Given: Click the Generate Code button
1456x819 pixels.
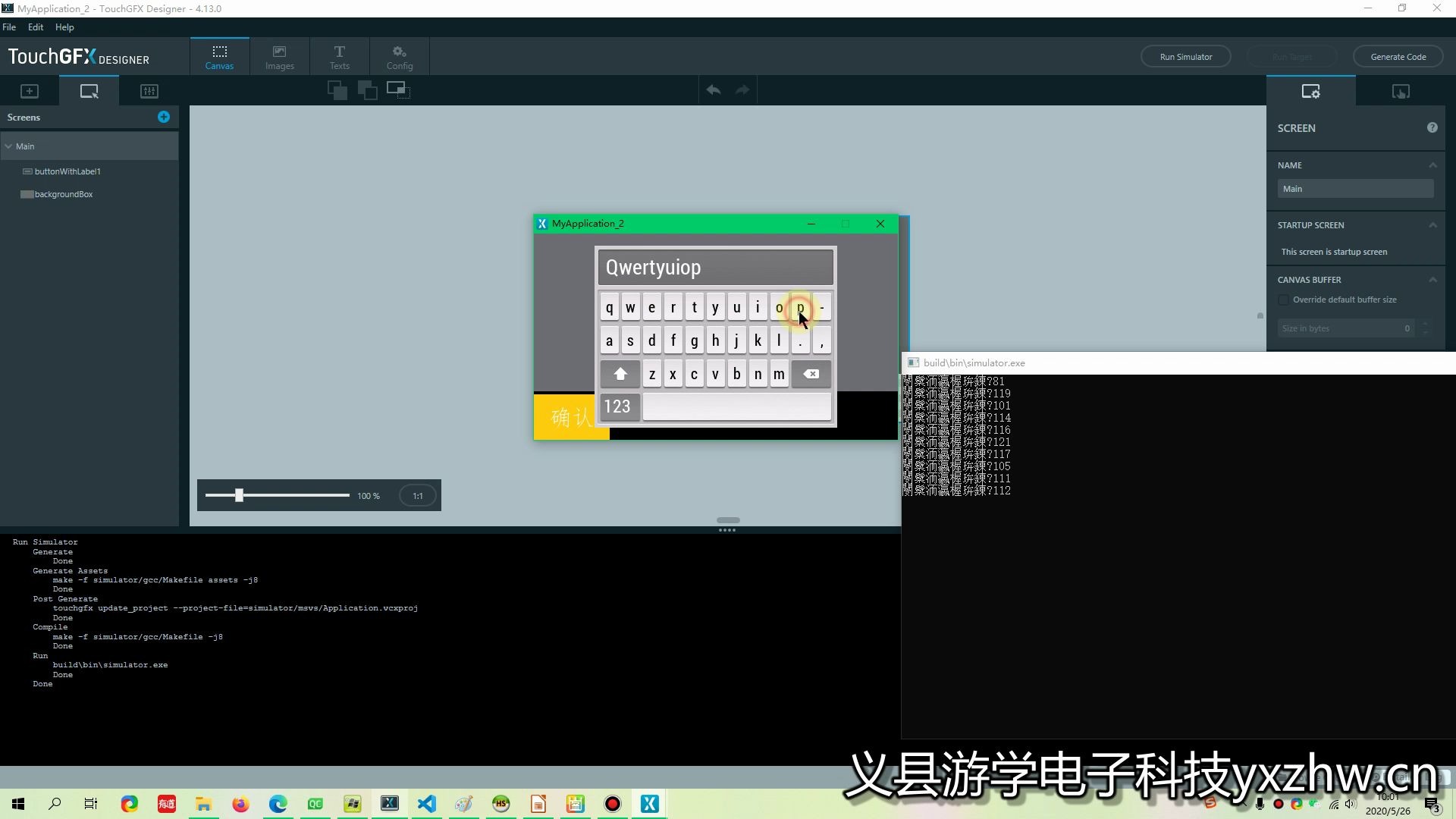Looking at the screenshot, I should (1398, 57).
